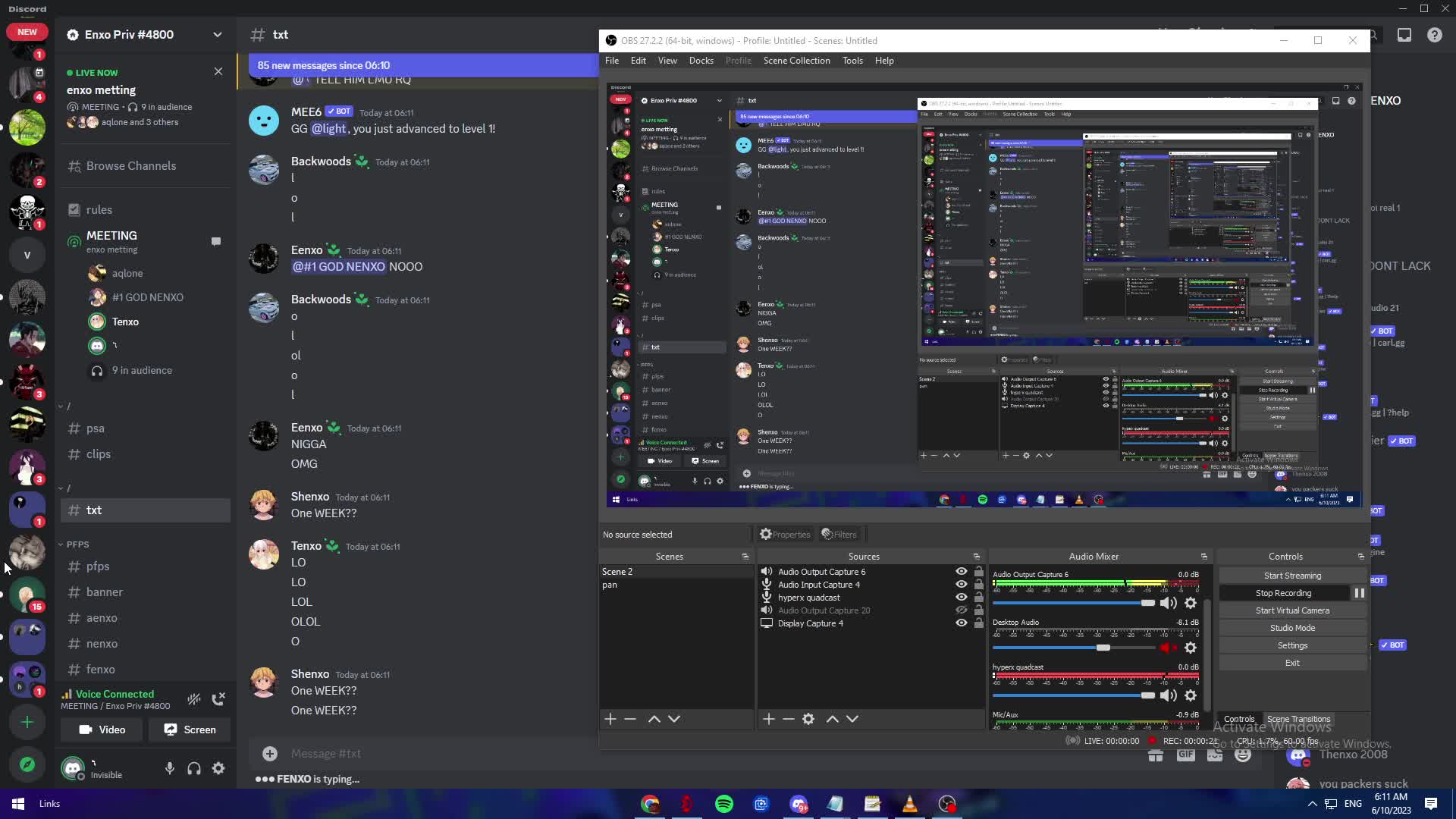The image size is (1456, 819).
Task: Toggle visibility of Audio Output Capture 20
Action: tap(961, 610)
